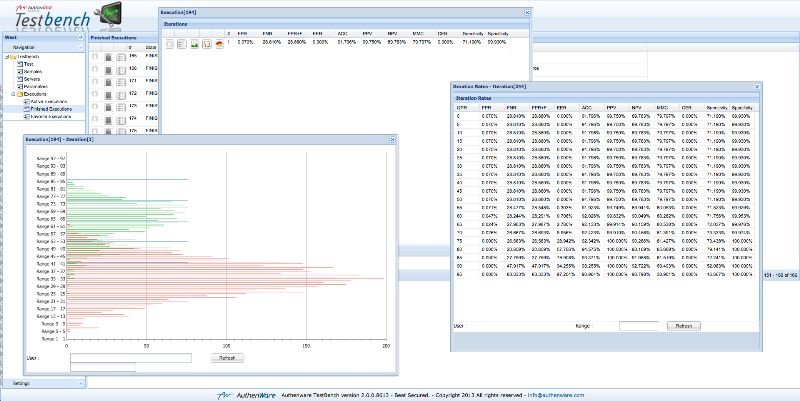Click the list icon in execution row 171

[121, 83]
